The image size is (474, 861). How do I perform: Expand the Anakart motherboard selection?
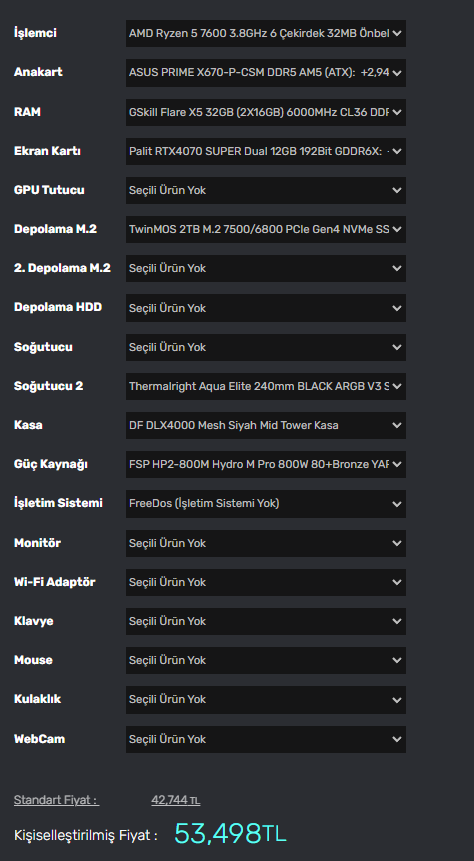point(266,72)
